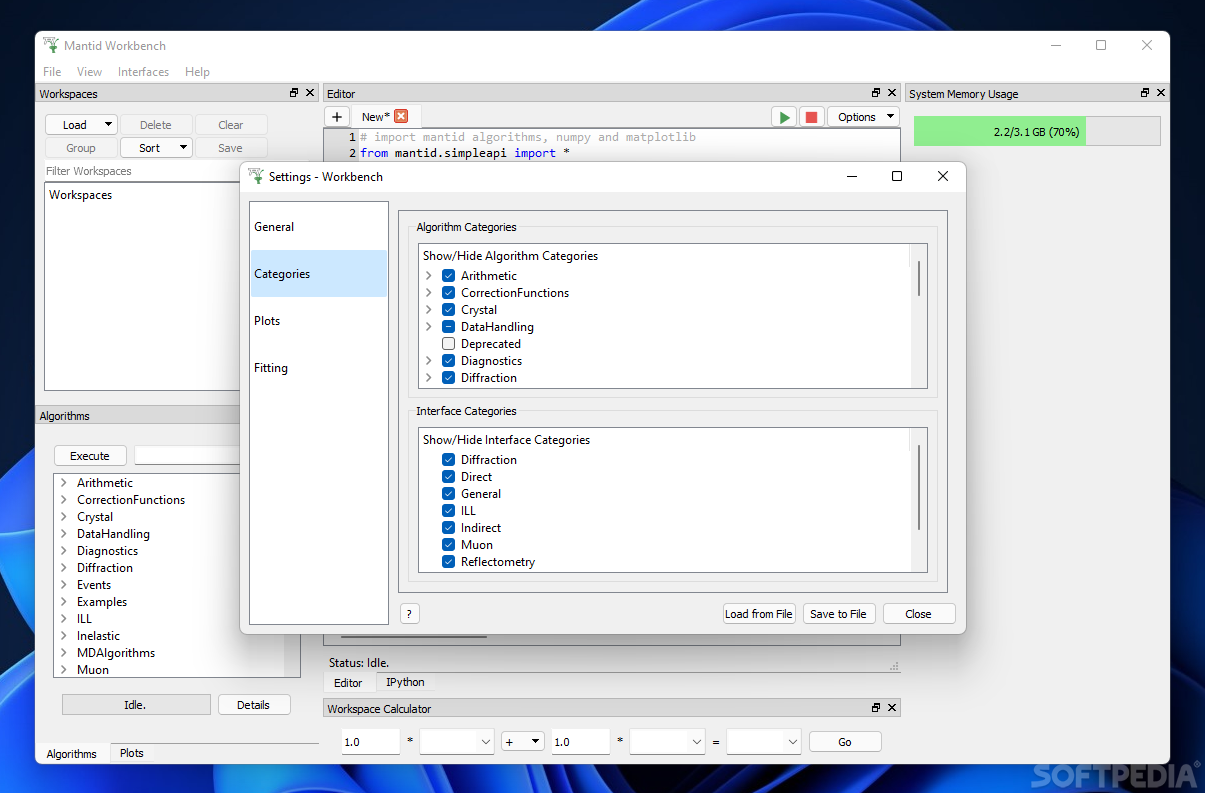Image resolution: width=1216 pixels, height=803 pixels.
Task: Expand Arithmetic in the Settings category tree
Action: coord(429,276)
